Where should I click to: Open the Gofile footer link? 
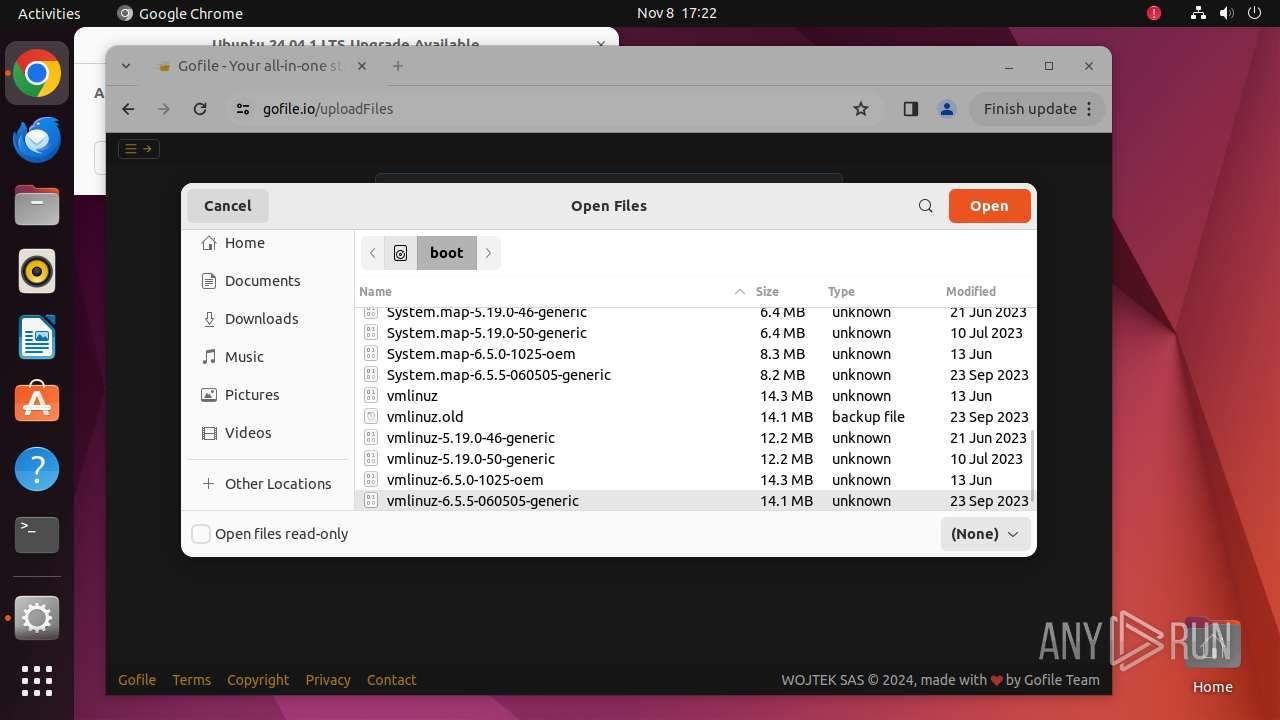click(137, 680)
